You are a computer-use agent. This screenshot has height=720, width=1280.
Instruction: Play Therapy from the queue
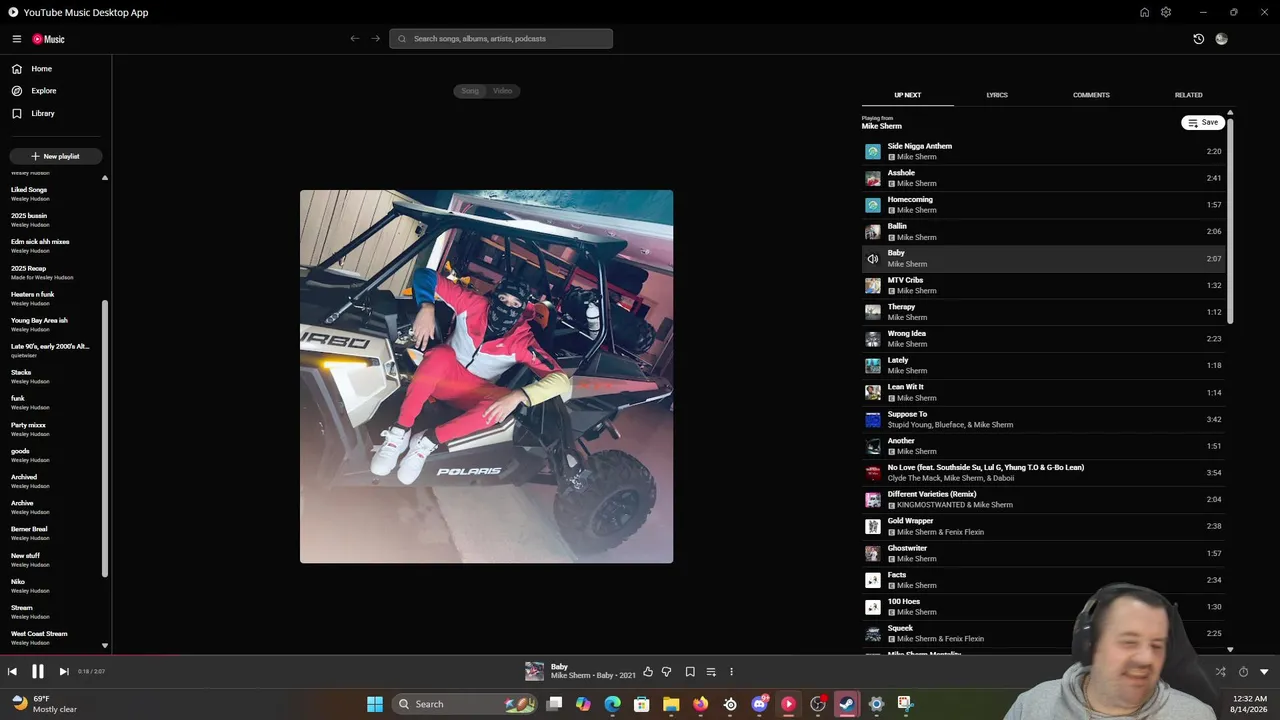point(1043,312)
